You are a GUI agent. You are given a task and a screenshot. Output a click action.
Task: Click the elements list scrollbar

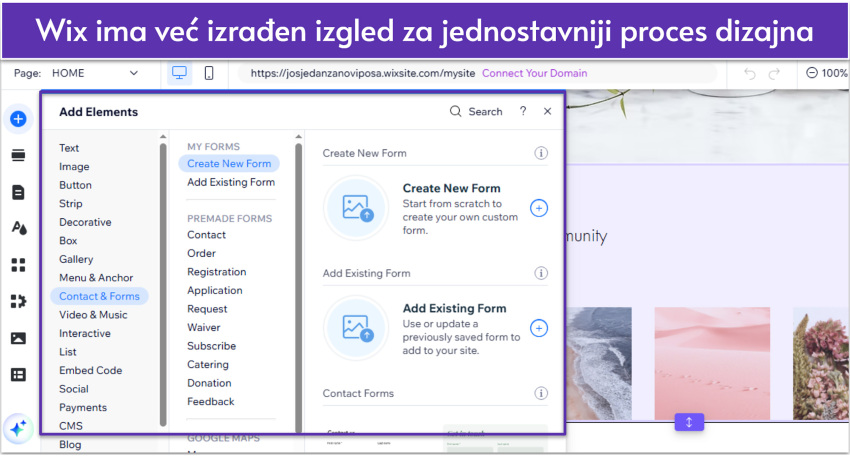click(163, 285)
